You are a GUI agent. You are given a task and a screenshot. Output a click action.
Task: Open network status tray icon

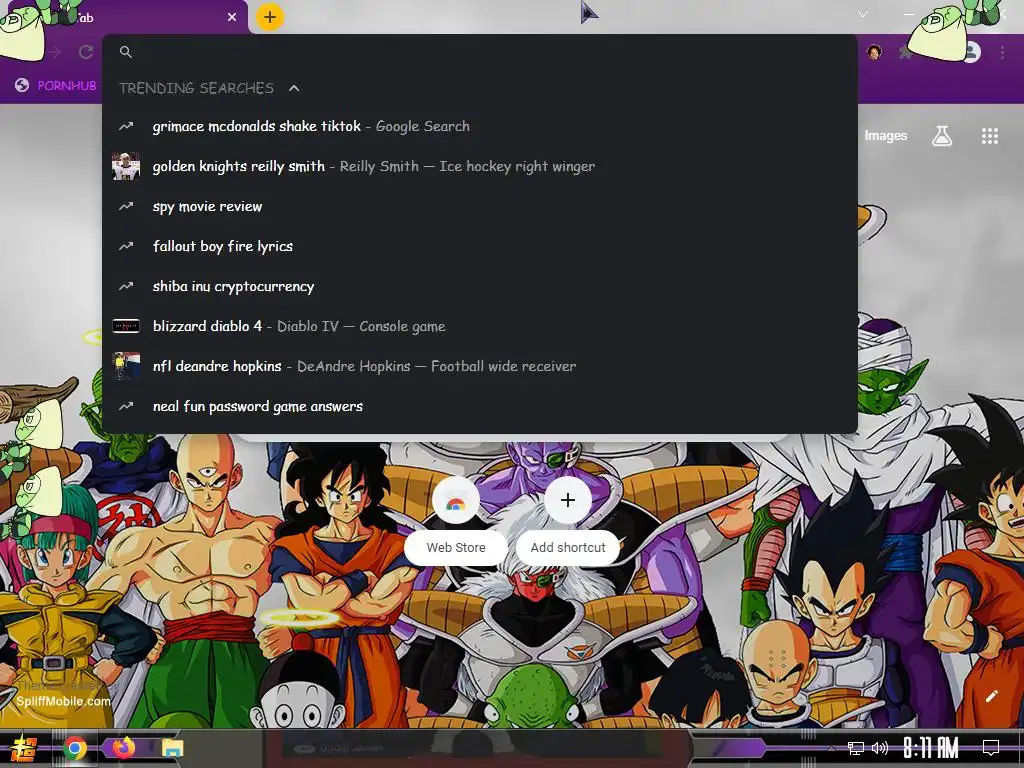tap(855, 748)
